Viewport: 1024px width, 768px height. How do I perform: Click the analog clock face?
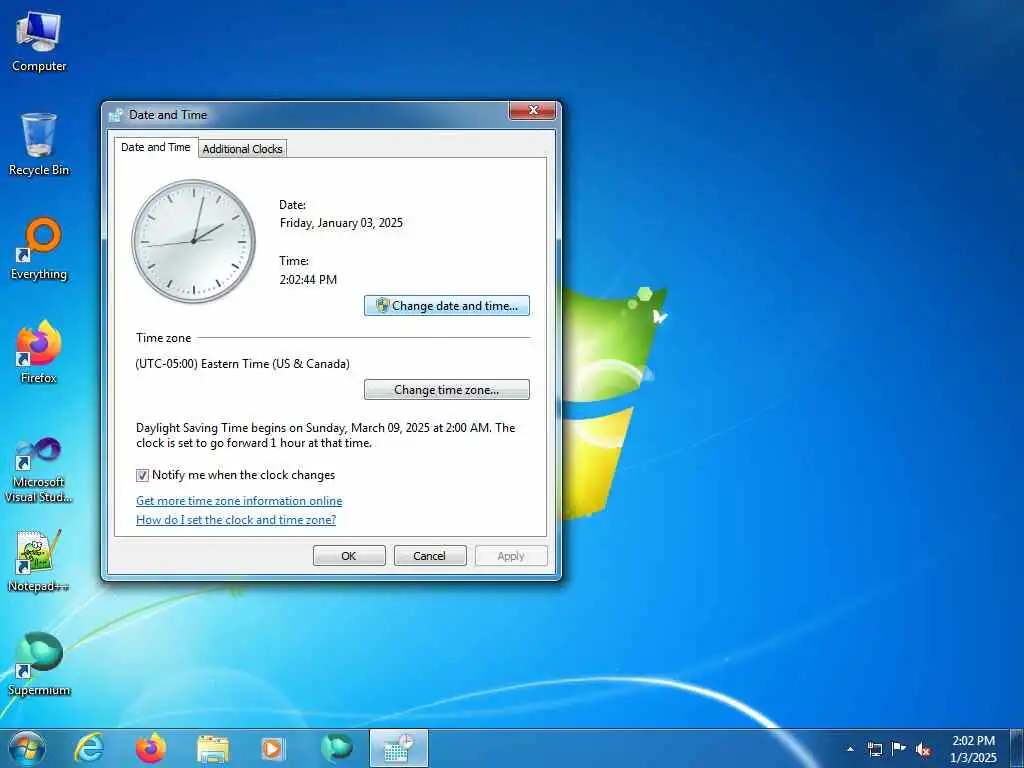pos(193,242)
